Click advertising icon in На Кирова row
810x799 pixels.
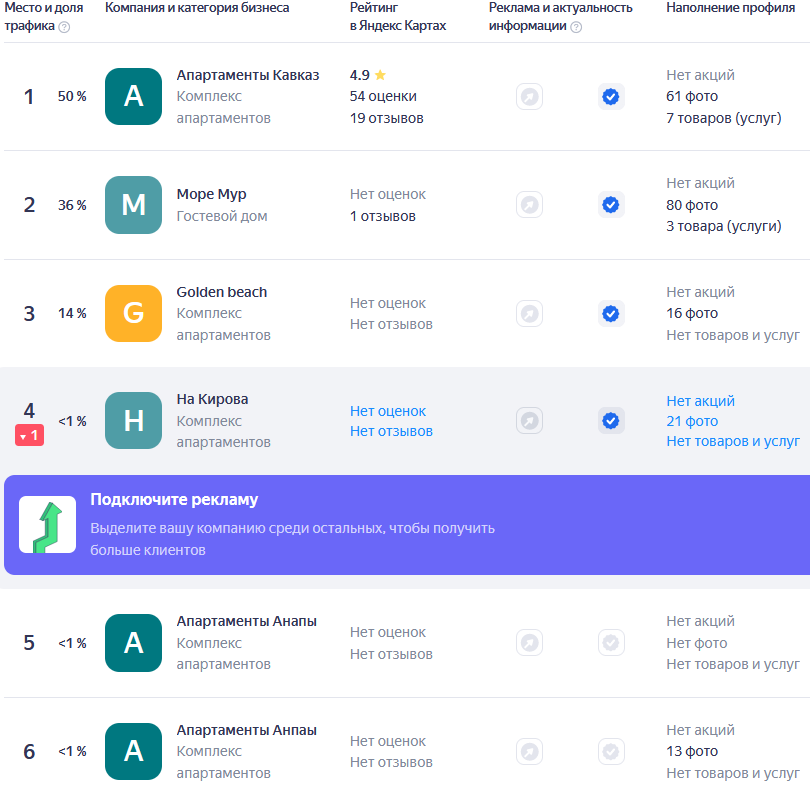click(529, 420)
